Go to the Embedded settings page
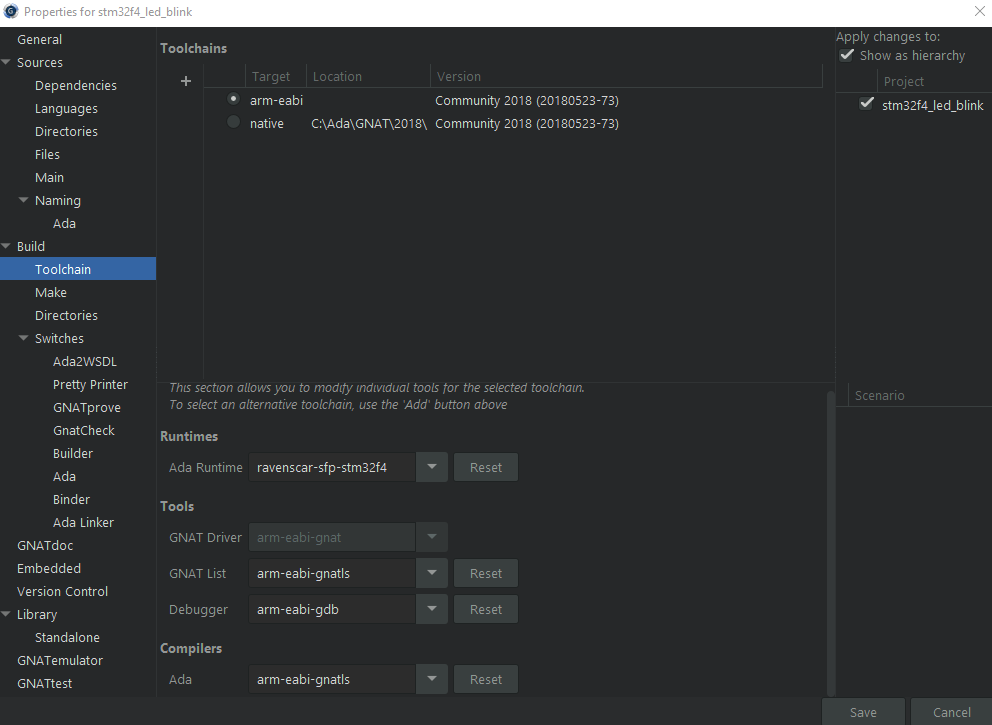This screenshot has width=992, height=725. pos(49,568)
